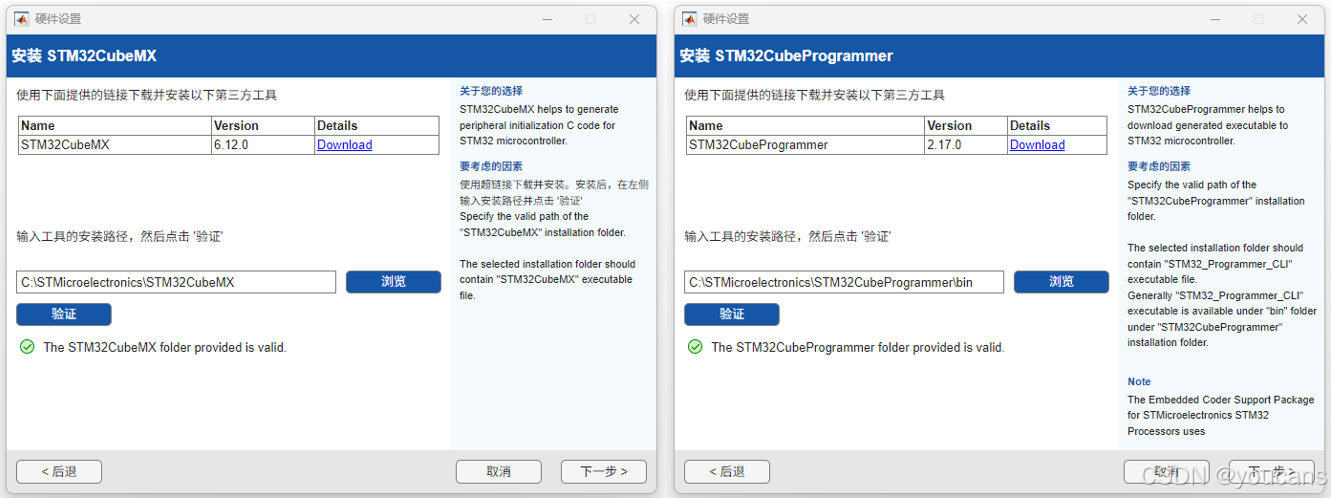The height and width of the screenshot is (498, 1332).
Task: Go back with 后退 in the STM32CubeProgrammer window
Action: (727, 471)
